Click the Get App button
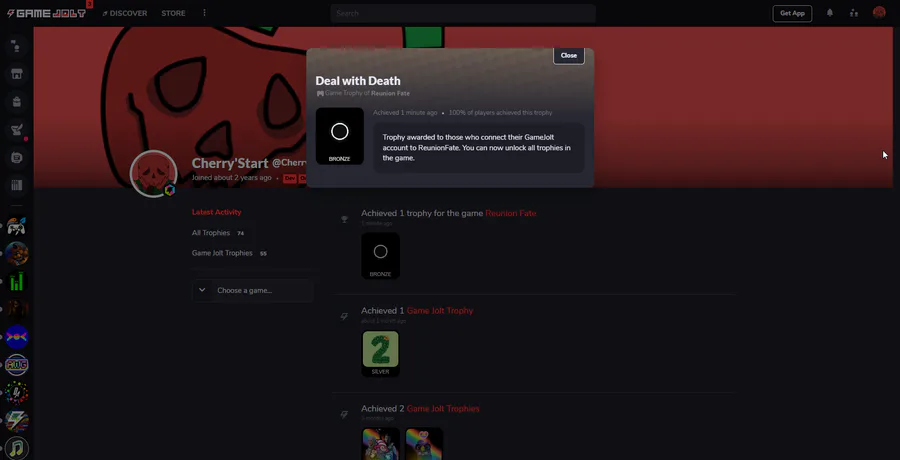The width and height of the screenshot is (900, 460). [792, 13]
